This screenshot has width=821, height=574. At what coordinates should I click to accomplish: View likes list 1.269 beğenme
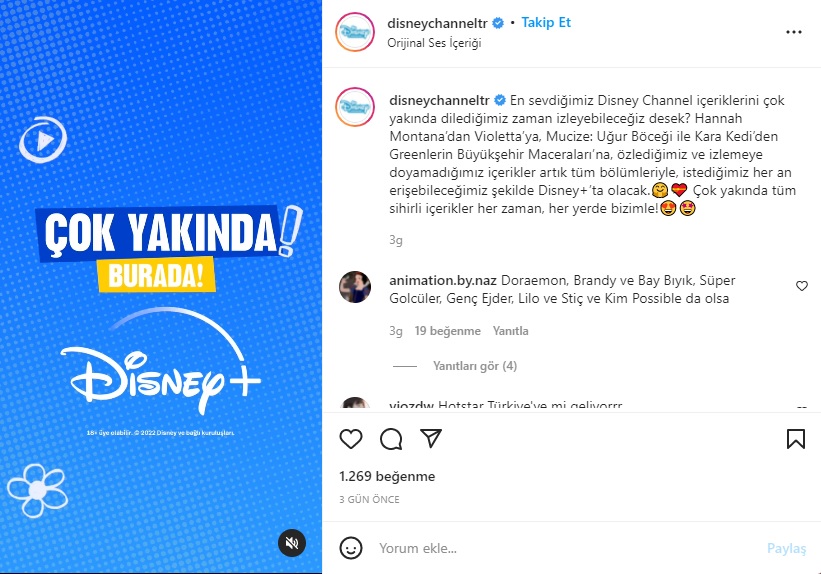[x=387, y=476]
